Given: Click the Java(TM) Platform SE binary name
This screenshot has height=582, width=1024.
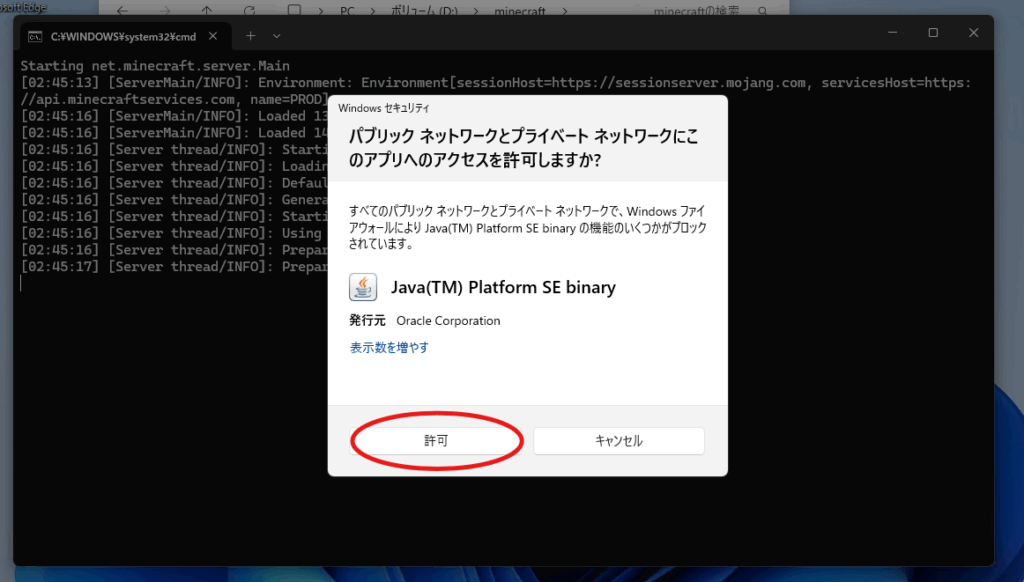Looking at the screenshot, I should pos(504,287).
